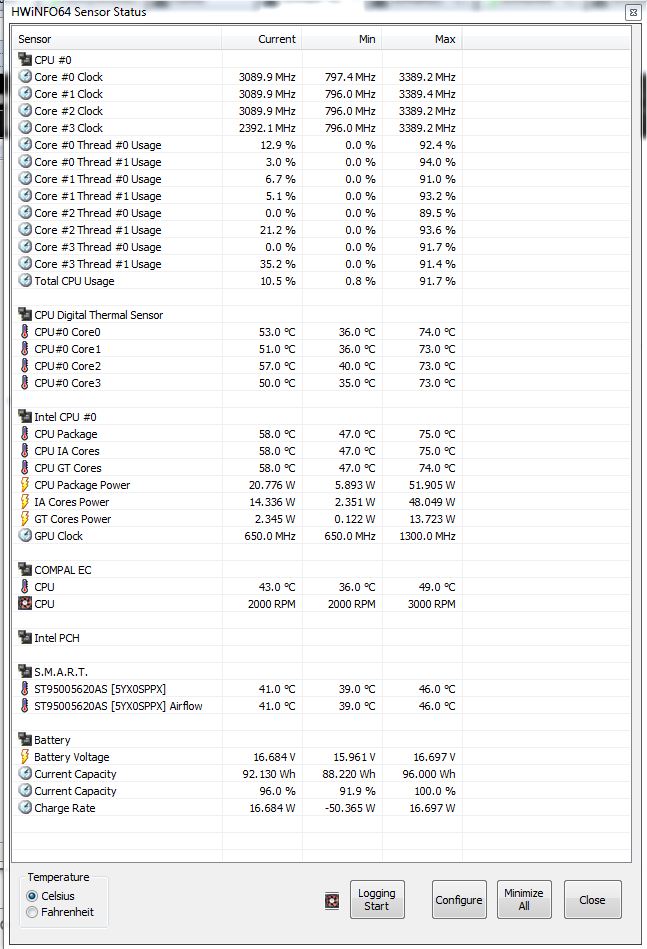Select the Charge Rate sensor row
The image size is (647, 949).
[321, 808]
